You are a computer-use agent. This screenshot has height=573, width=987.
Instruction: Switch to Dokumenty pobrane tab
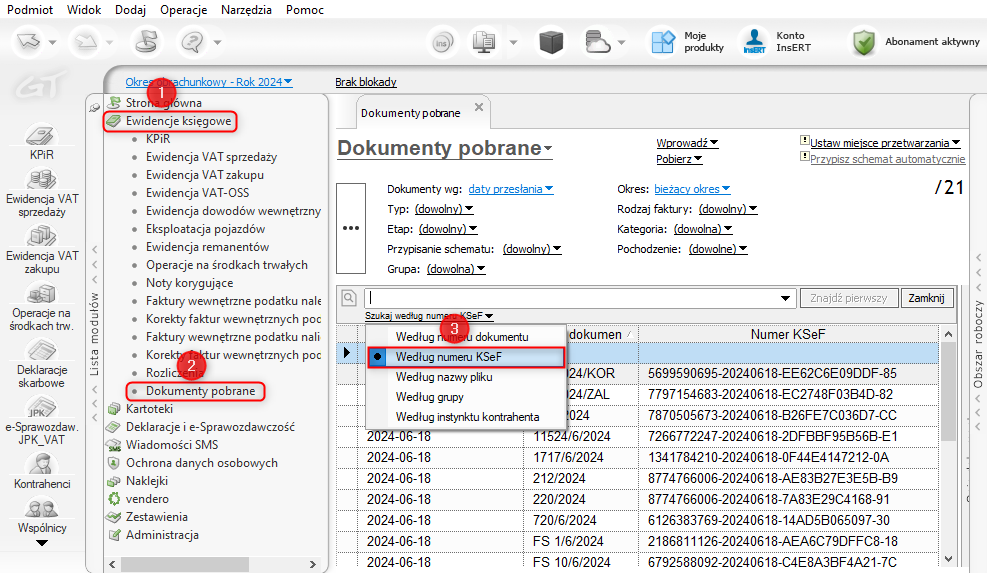click(x=410, y=113)
